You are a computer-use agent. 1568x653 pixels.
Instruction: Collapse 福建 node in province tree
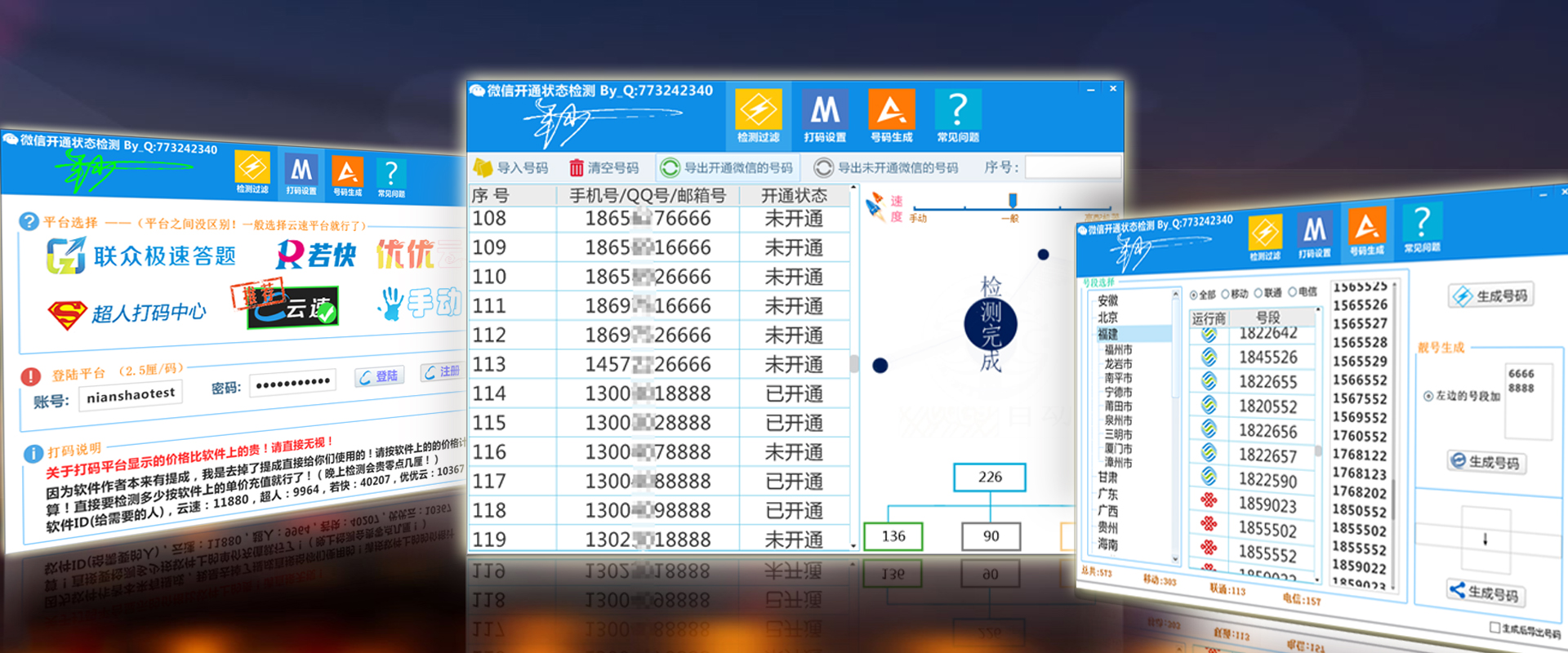pos(1107,334)
